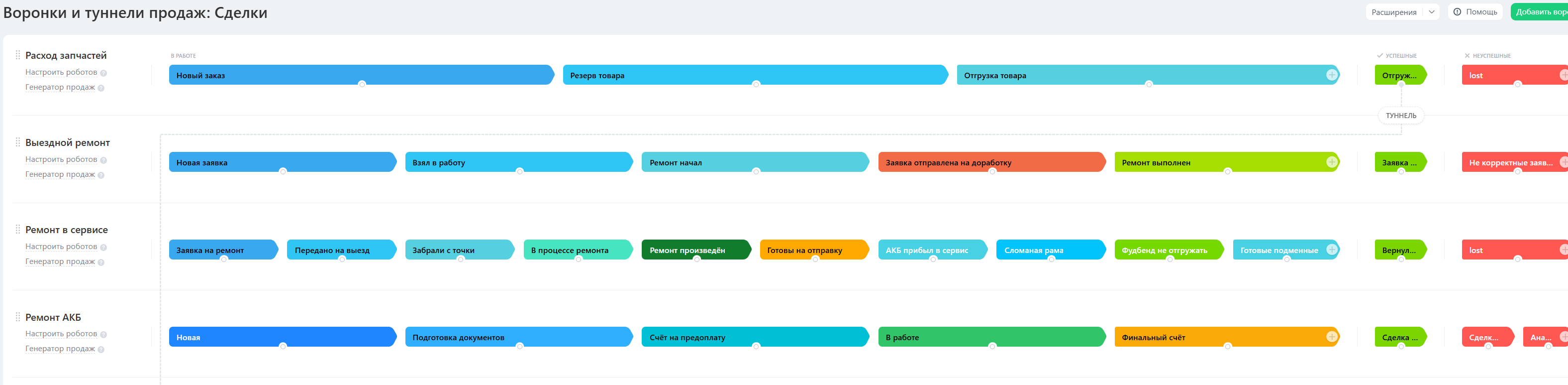Viewport: 1568px width, 385px height.
Task: Click drag handle next to Ремонт АКБ
Action: coord(17,317)
